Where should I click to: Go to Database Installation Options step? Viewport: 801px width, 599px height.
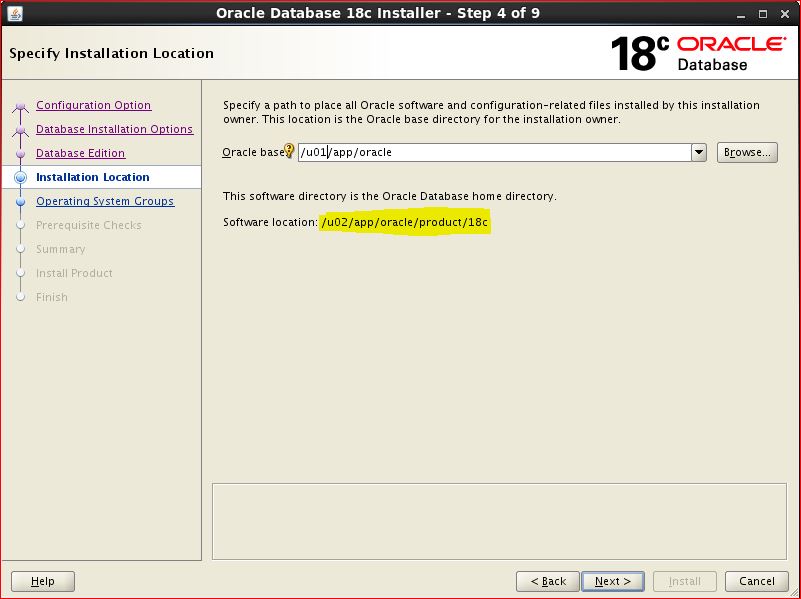[x=114, y=129]
